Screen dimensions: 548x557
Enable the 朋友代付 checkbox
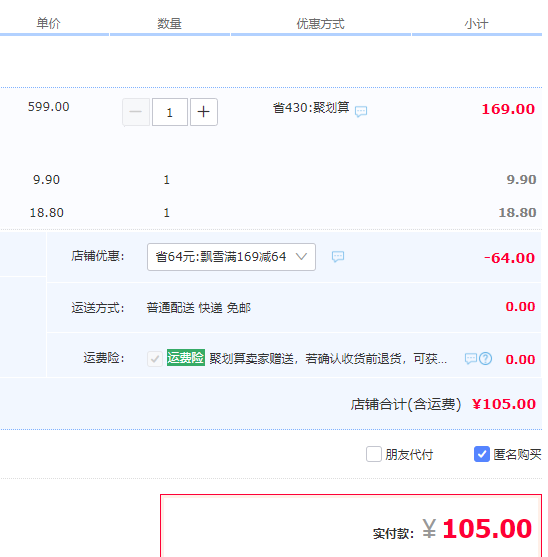pos(374,454)
